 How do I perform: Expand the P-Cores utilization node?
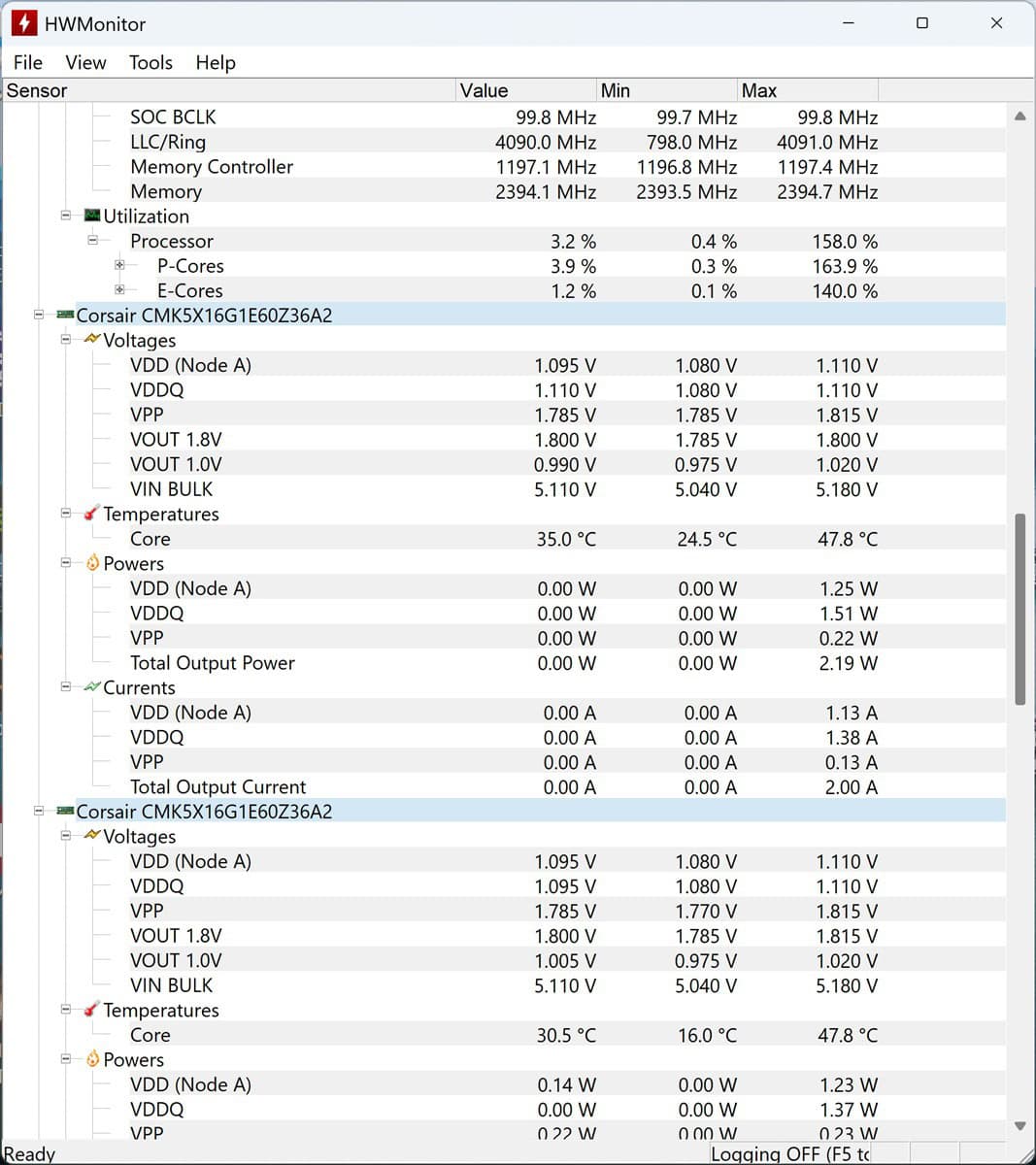coord(119,265)
